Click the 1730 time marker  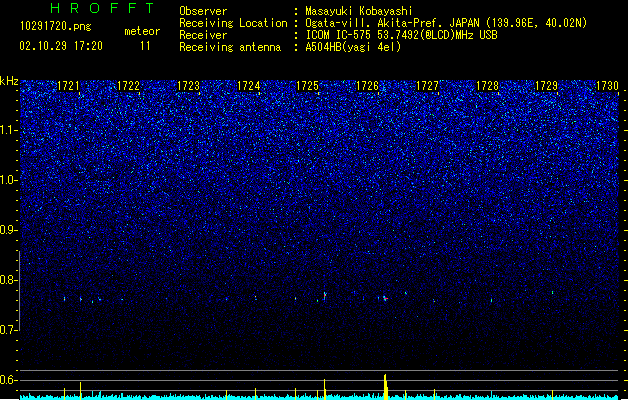pos(607,86)
